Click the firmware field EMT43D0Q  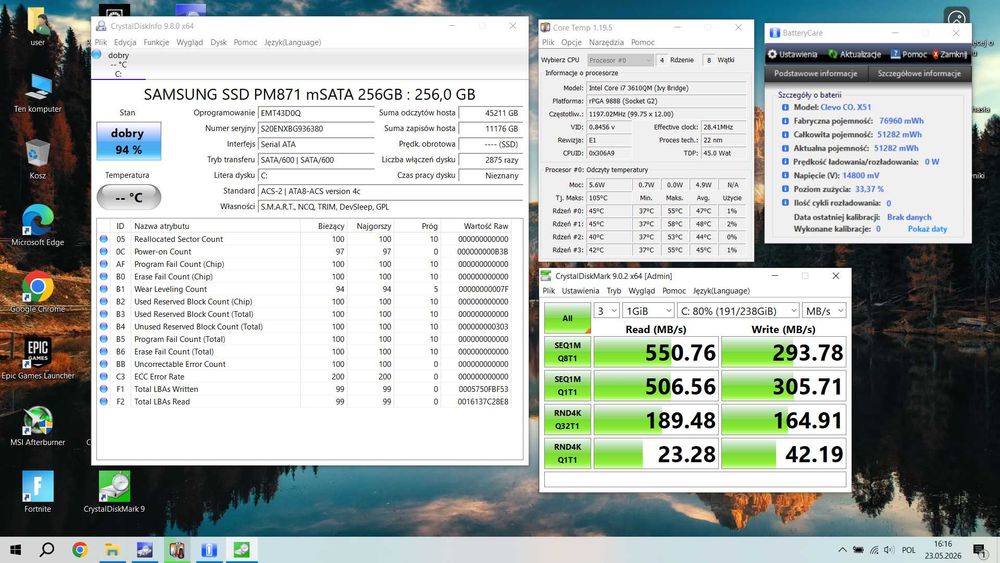(316, 113)
